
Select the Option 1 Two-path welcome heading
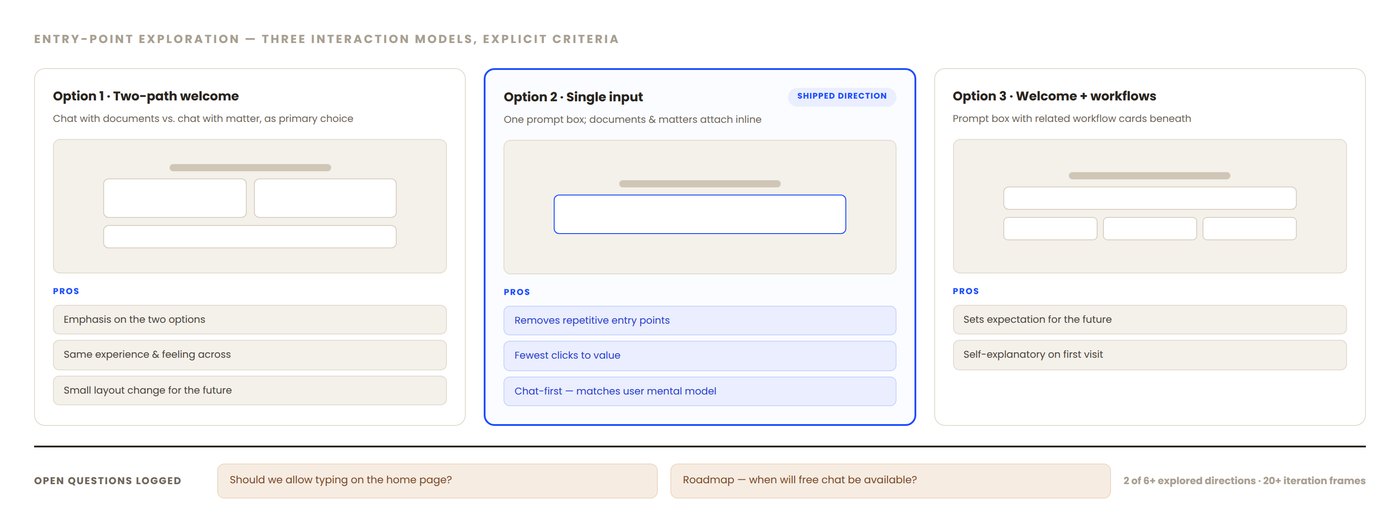click(146, 96)
